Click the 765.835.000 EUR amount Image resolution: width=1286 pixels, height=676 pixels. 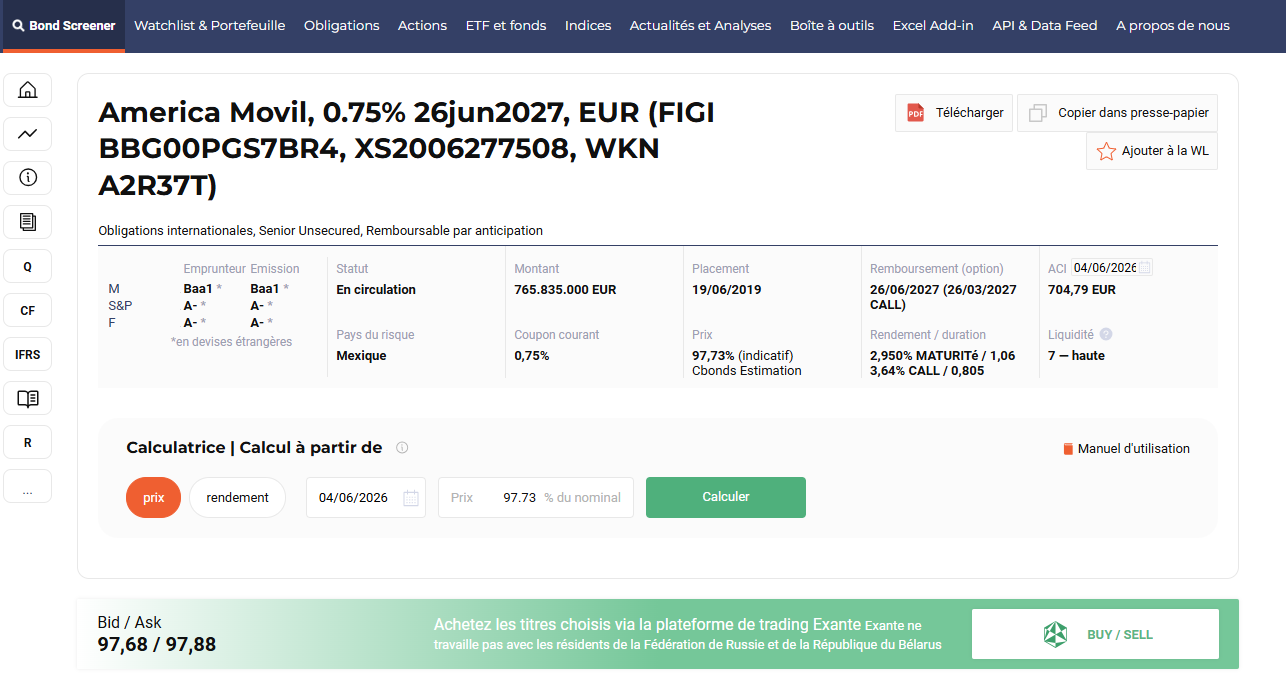pos(565,290)
